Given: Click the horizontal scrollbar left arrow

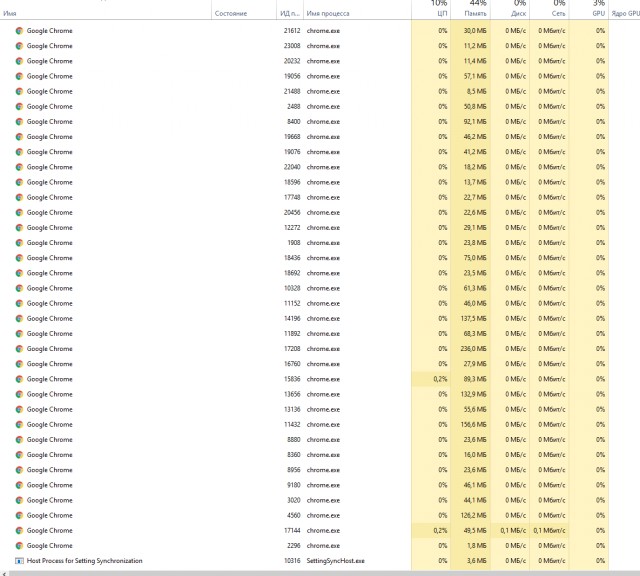Looking at the screenshot, I should pos(4,574).
